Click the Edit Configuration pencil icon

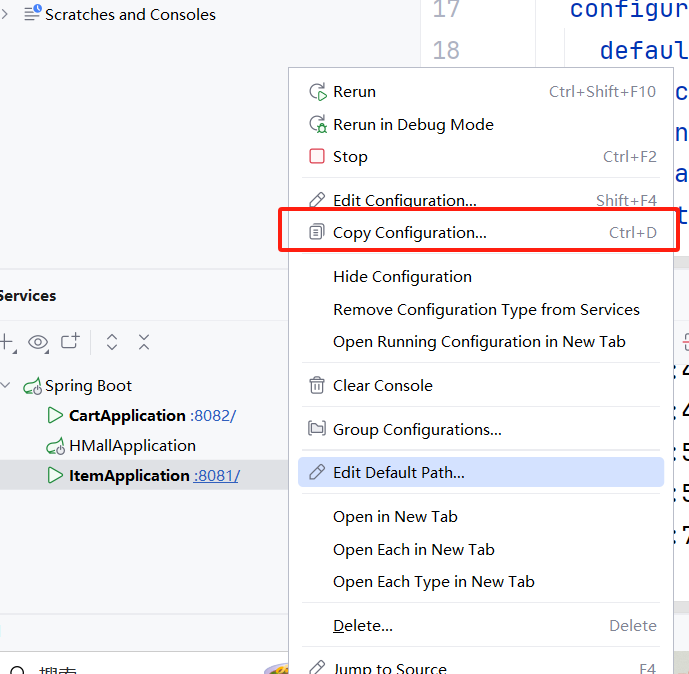point(317,199)
